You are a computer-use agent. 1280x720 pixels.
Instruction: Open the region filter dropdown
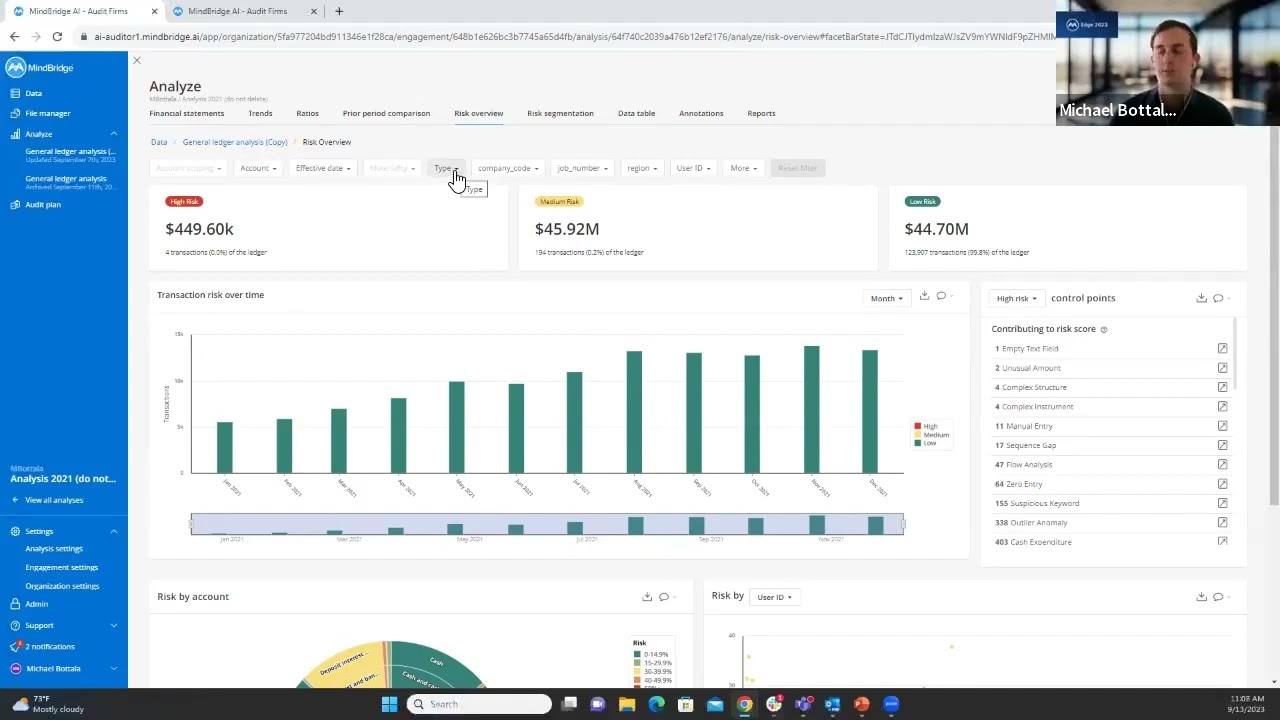[642, 168]
